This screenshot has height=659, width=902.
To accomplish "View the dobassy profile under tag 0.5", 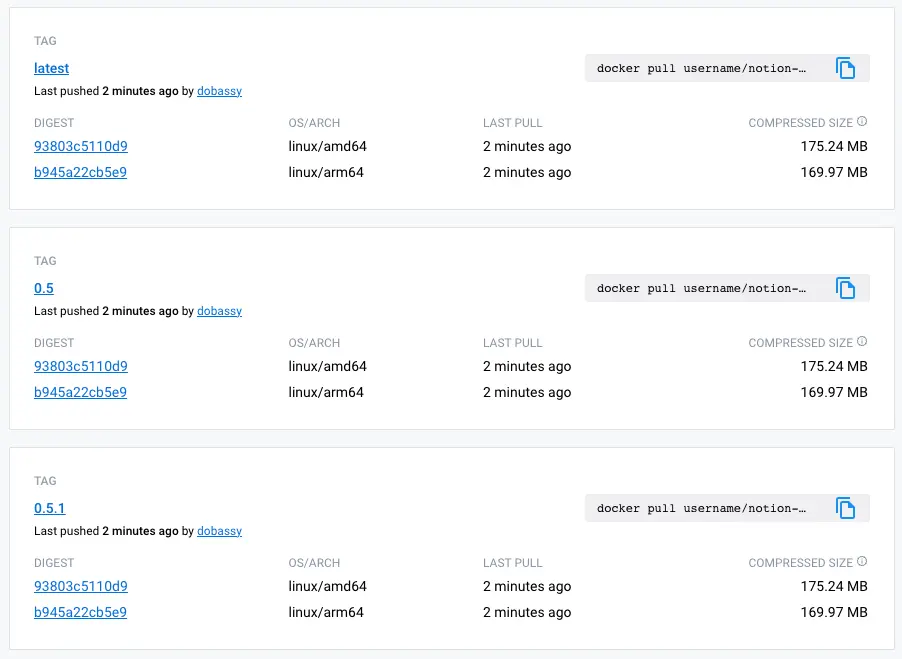I will (x=219, y=311).
